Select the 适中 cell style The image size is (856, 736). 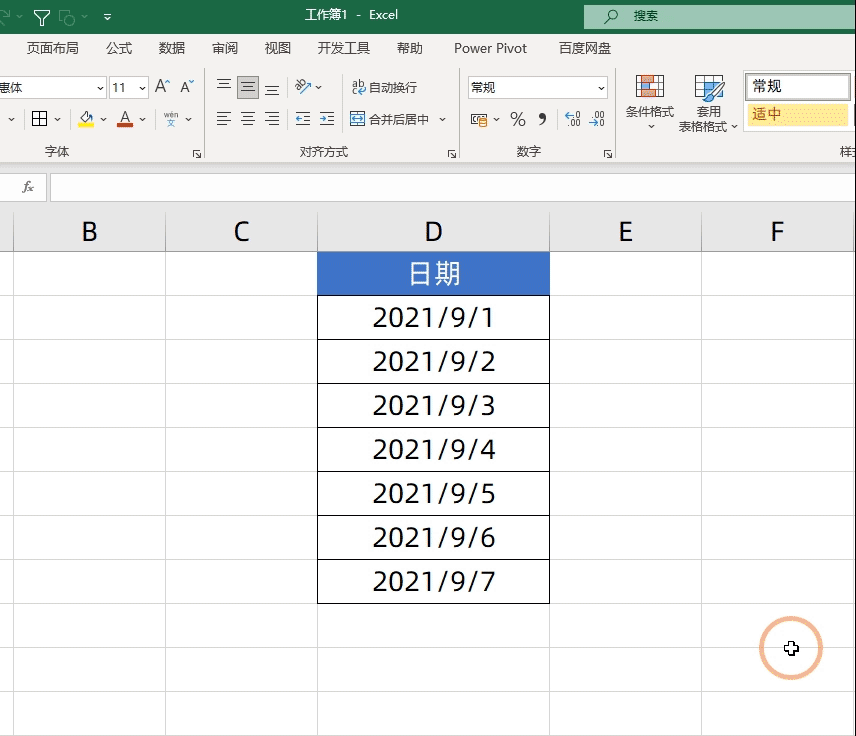point(798,114)
